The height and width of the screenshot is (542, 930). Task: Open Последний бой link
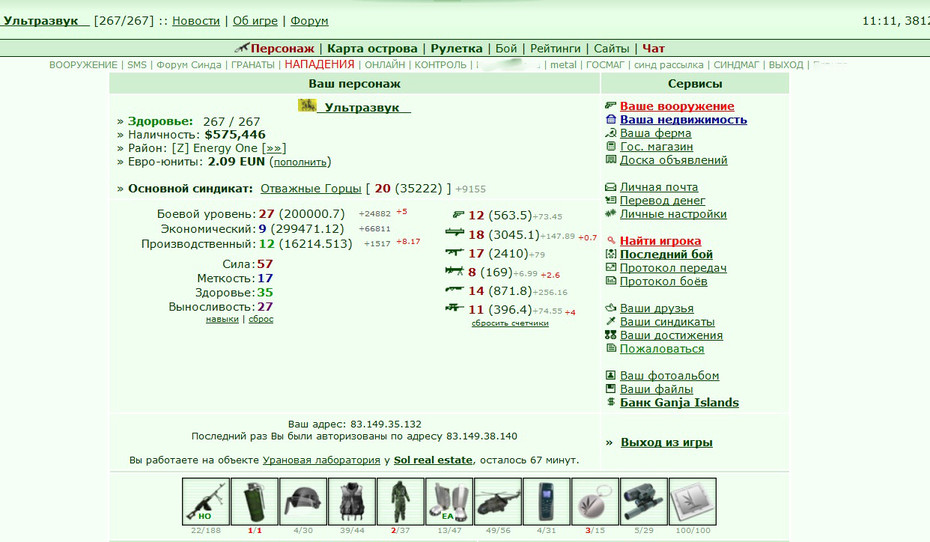point(666,254)
